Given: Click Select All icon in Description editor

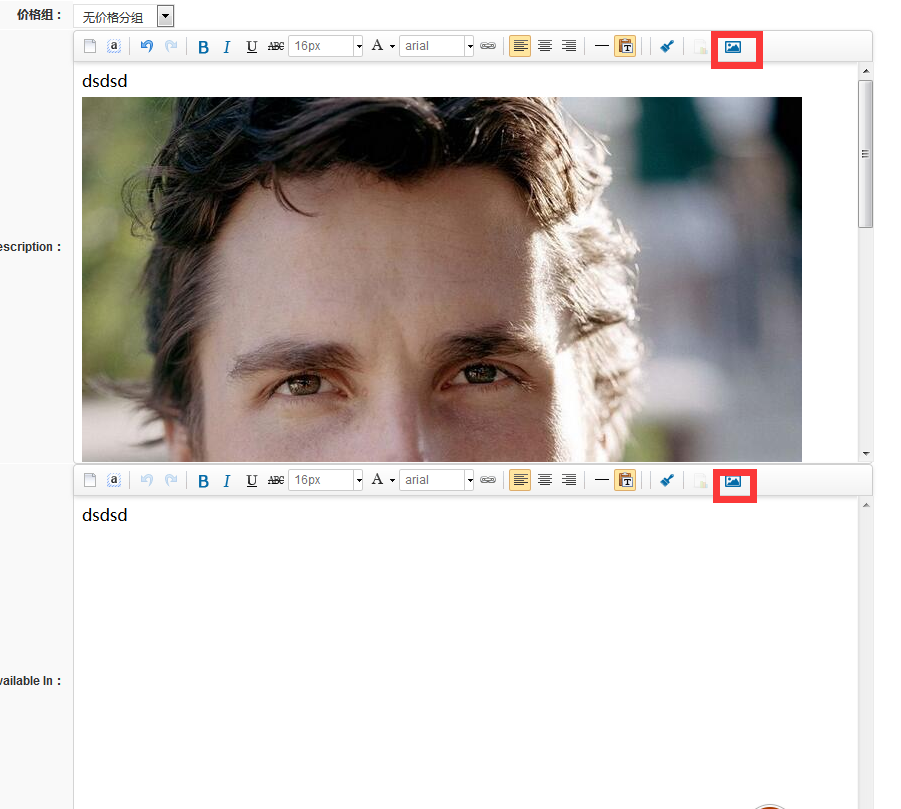Looking at the screenshot, I should coord(114,46).
